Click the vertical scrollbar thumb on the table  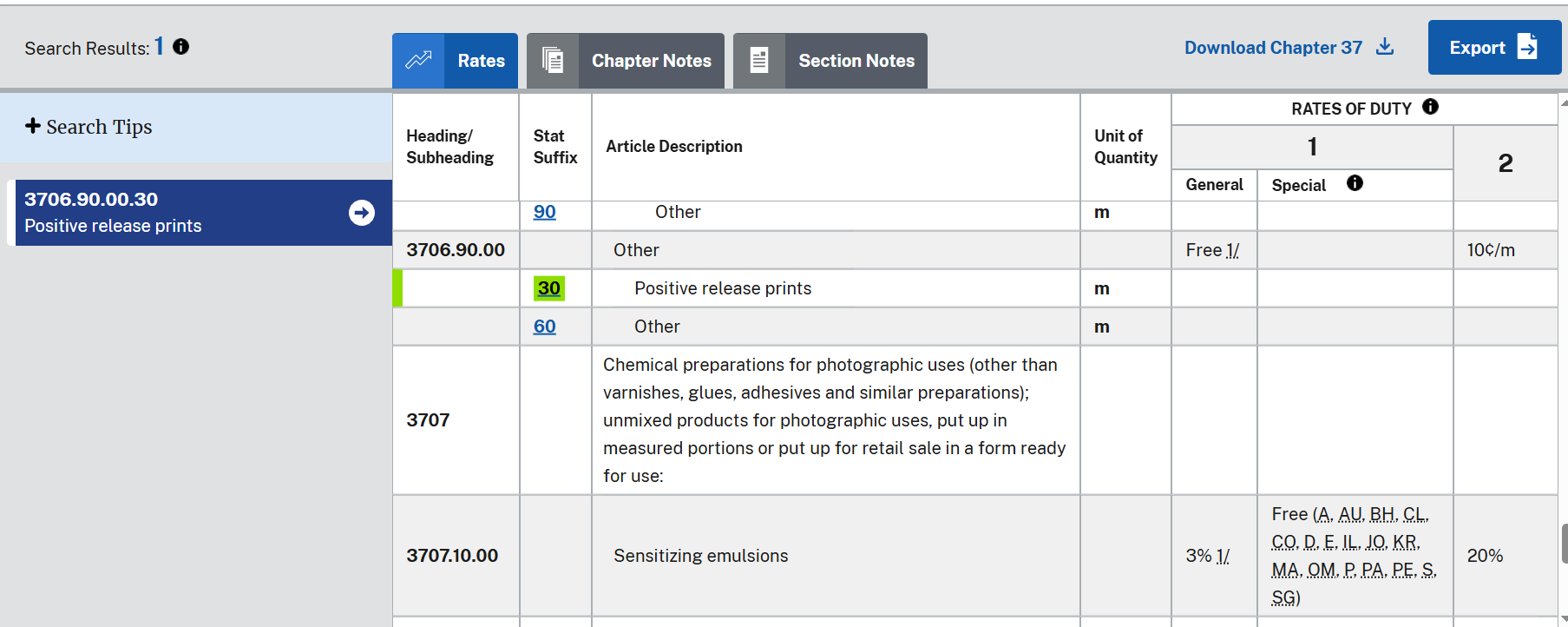[x=1564, y=544]
